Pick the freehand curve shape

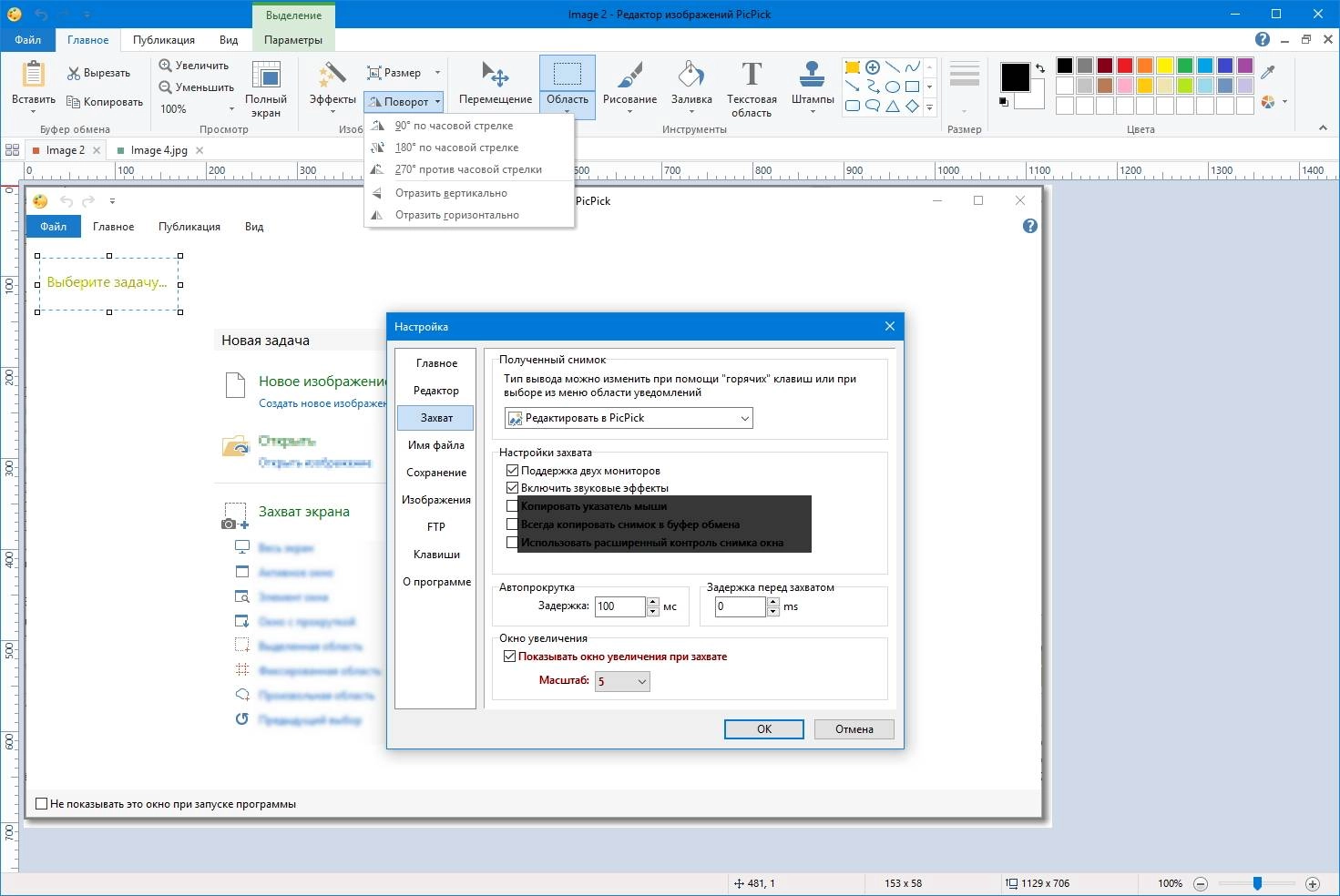[913, 67]
